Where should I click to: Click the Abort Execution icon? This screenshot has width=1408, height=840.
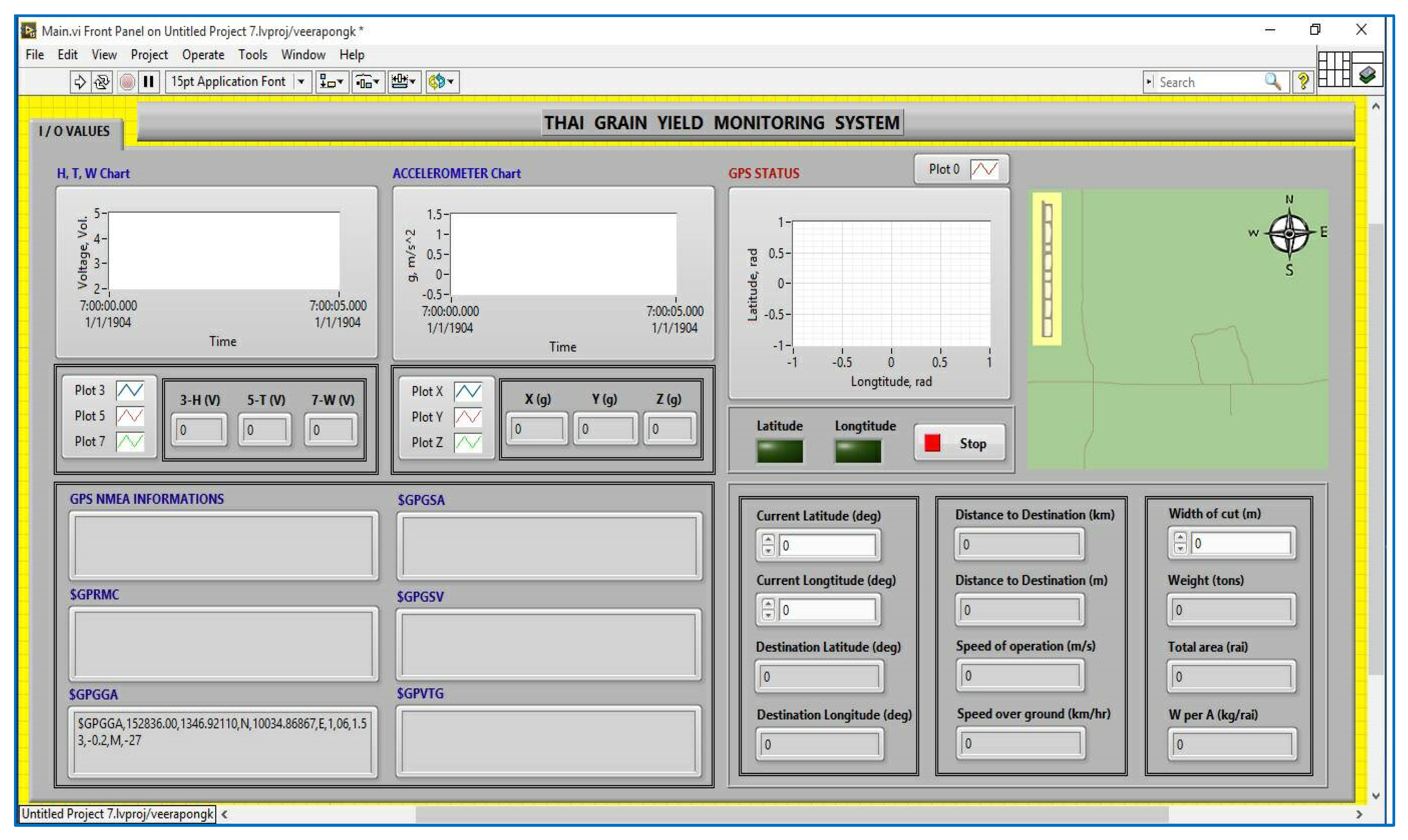127,82
